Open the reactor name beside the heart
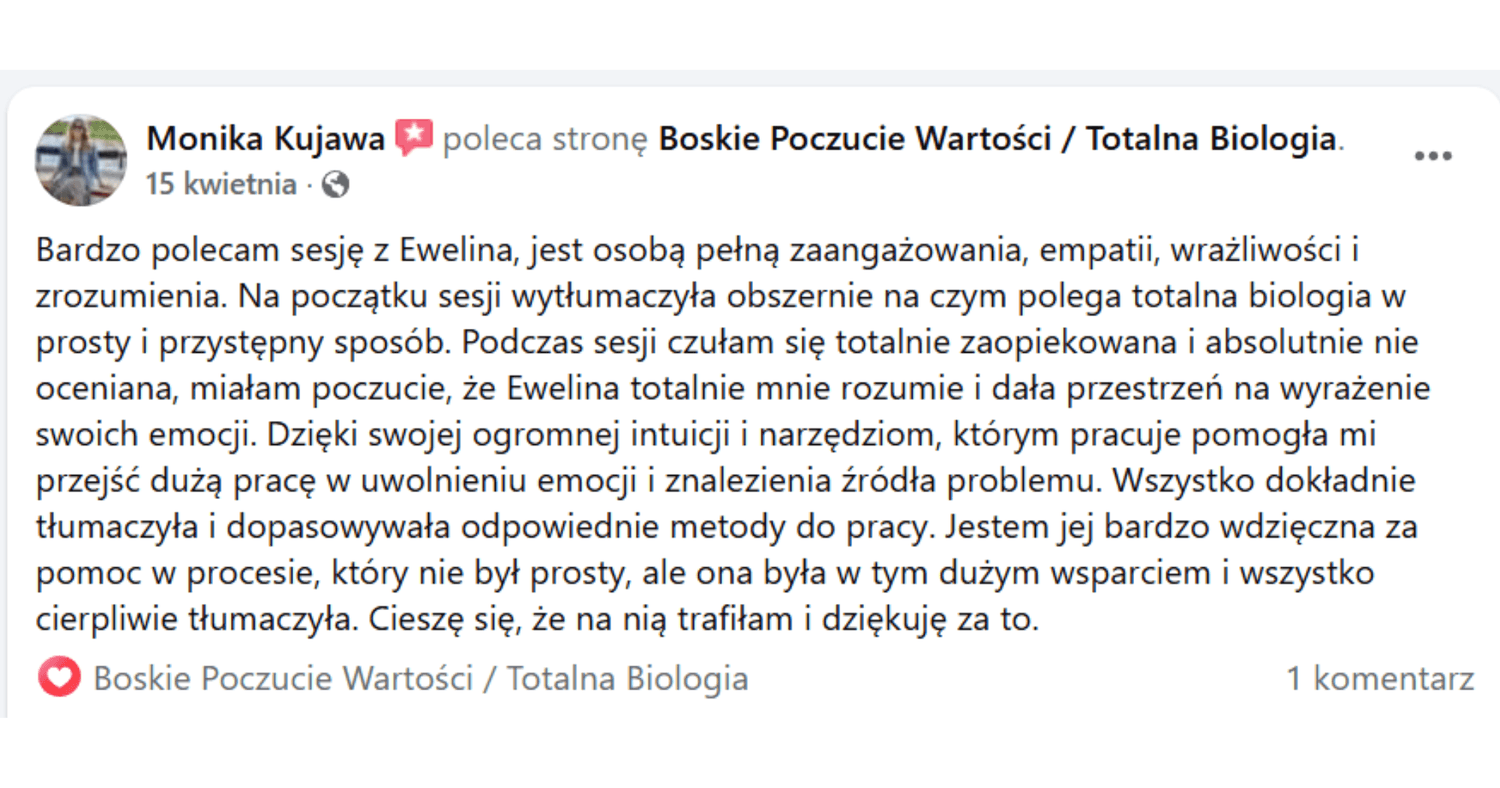This screenshot has height=788, width=1500. point(420,679)
